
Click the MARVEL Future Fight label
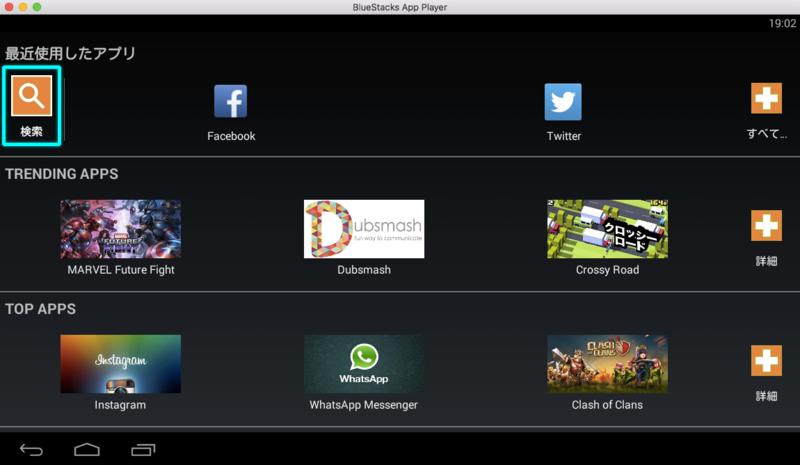click(121, 270)
